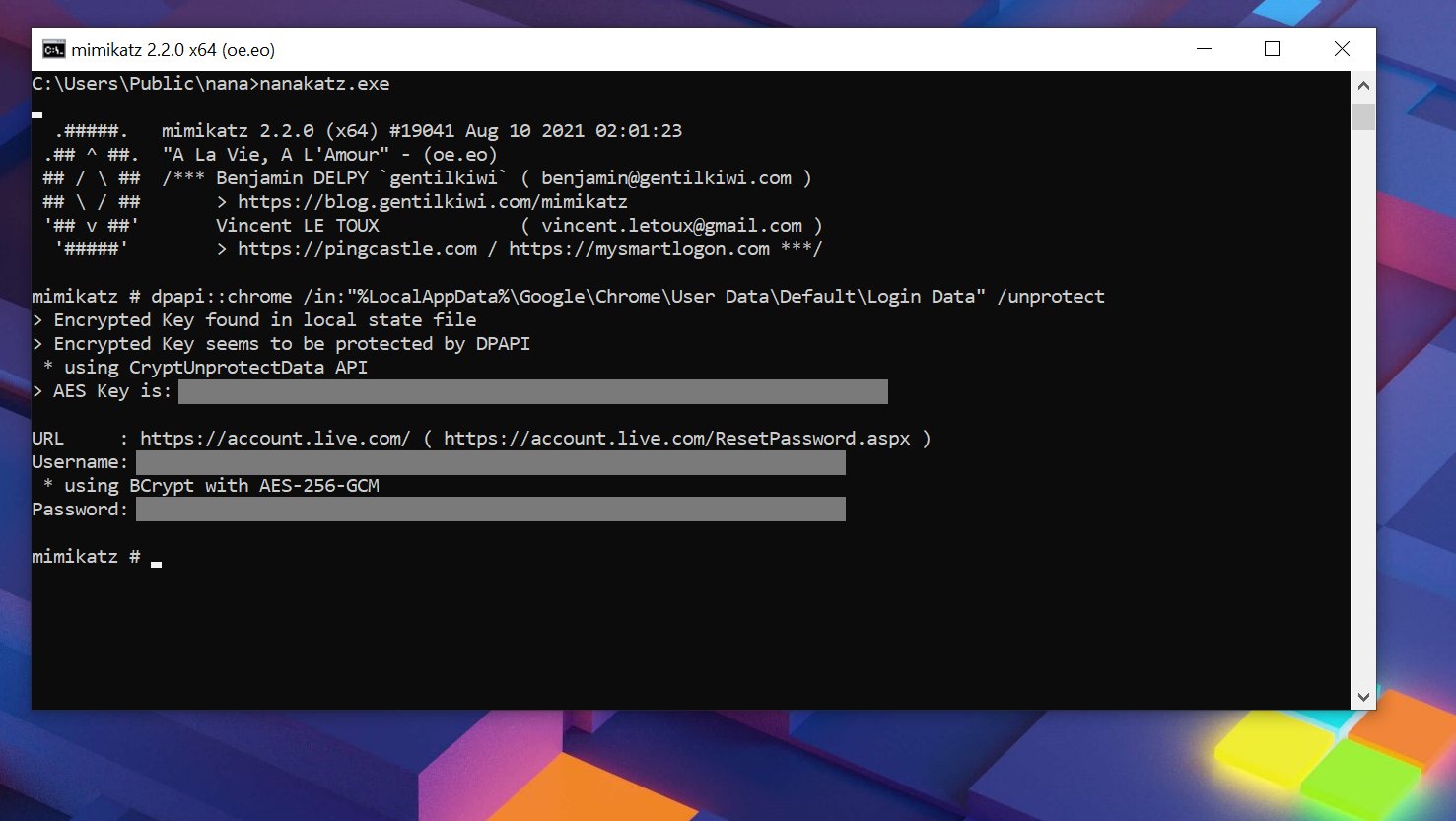Click the 'dpapi::chrome' command text
Screen dimensions: 1456x821
pyautogui.click(x=222, y=297)
